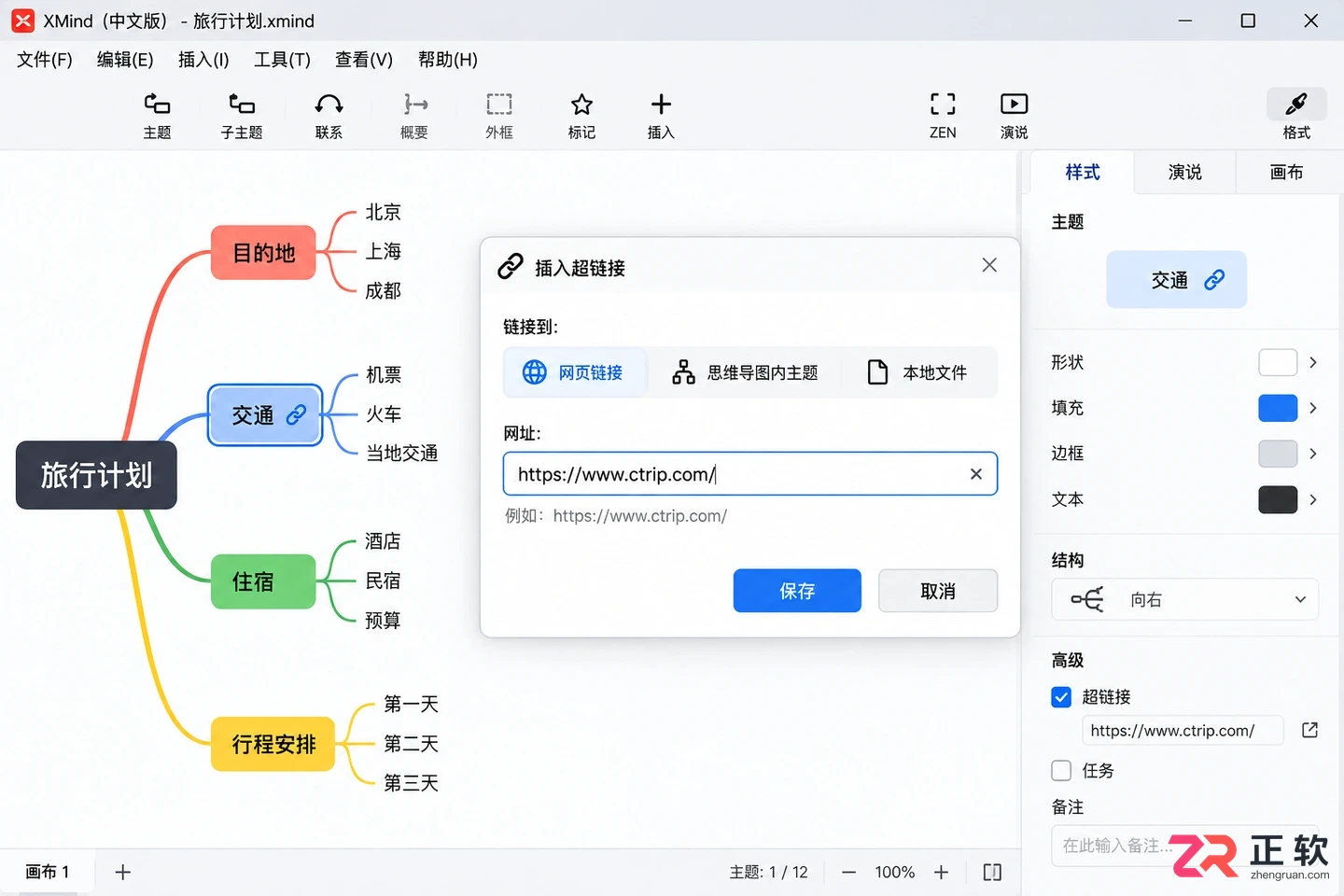Start 演说 presentation mode from toolbar

pos(1014,116)
